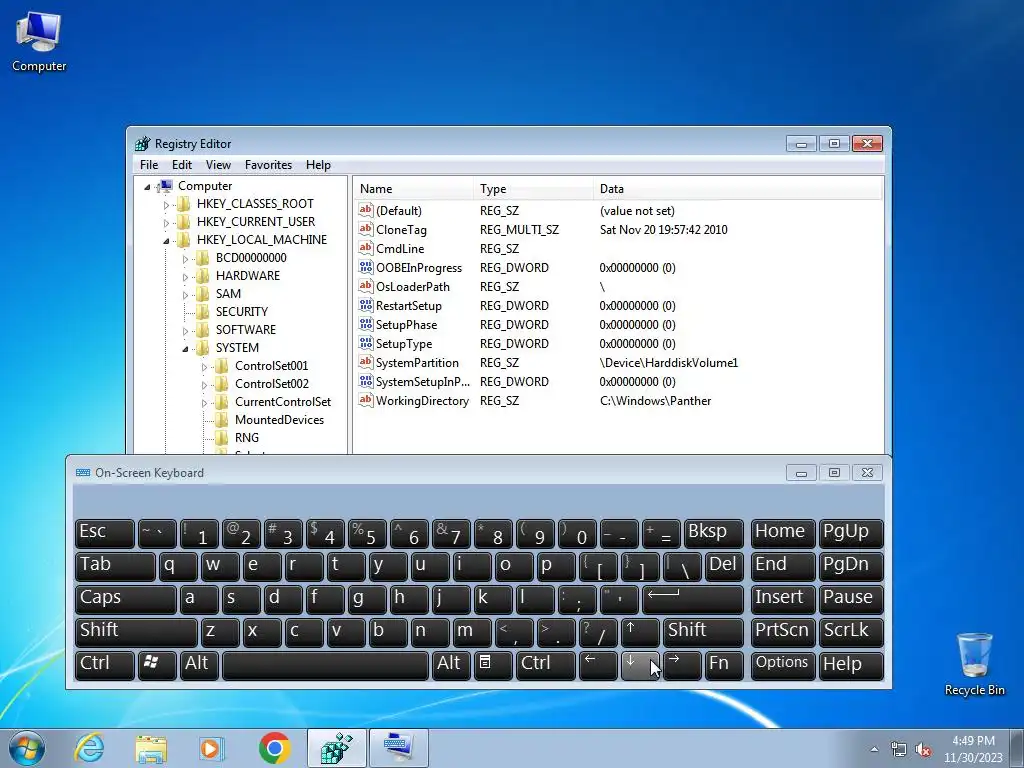Click the Windows logo key on keyboard
Image resolution: width=1024 pixels, height=768 pixels.
[x=157, y=664]
